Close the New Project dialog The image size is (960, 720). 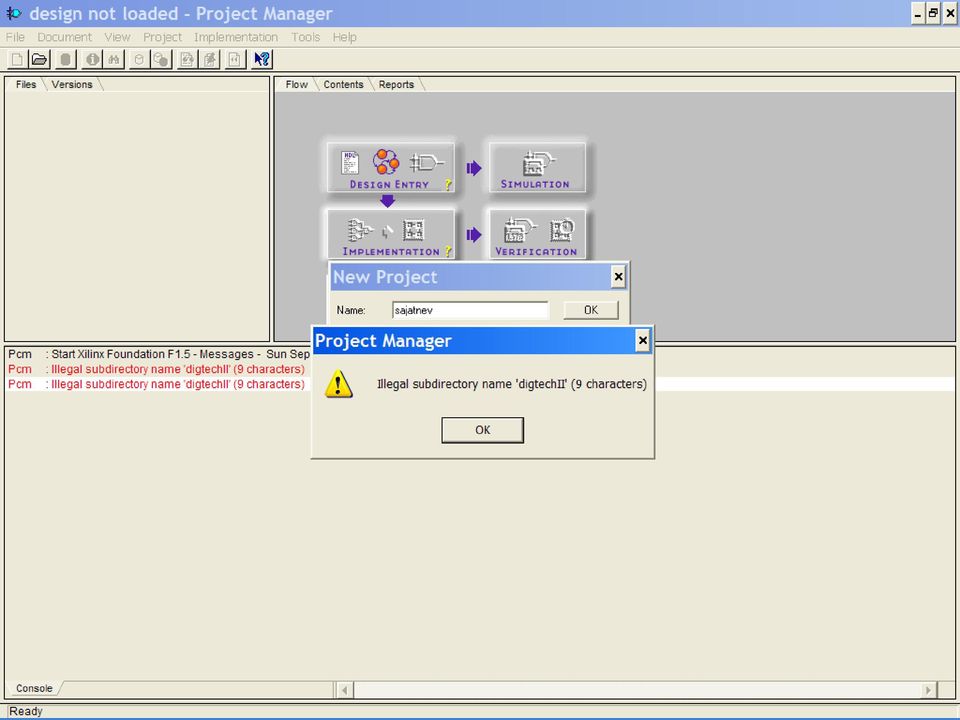(x=618, y=277)
